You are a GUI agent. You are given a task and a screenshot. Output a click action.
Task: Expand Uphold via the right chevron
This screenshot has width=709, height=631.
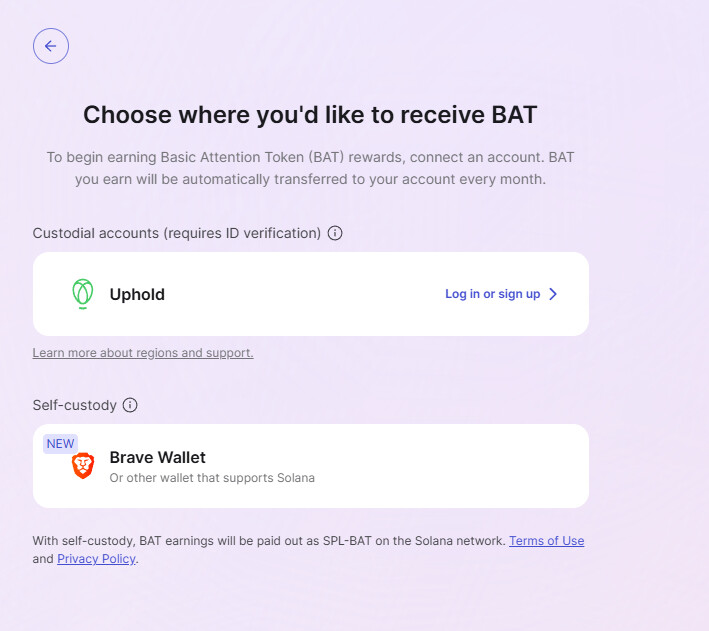coord(554,294)
